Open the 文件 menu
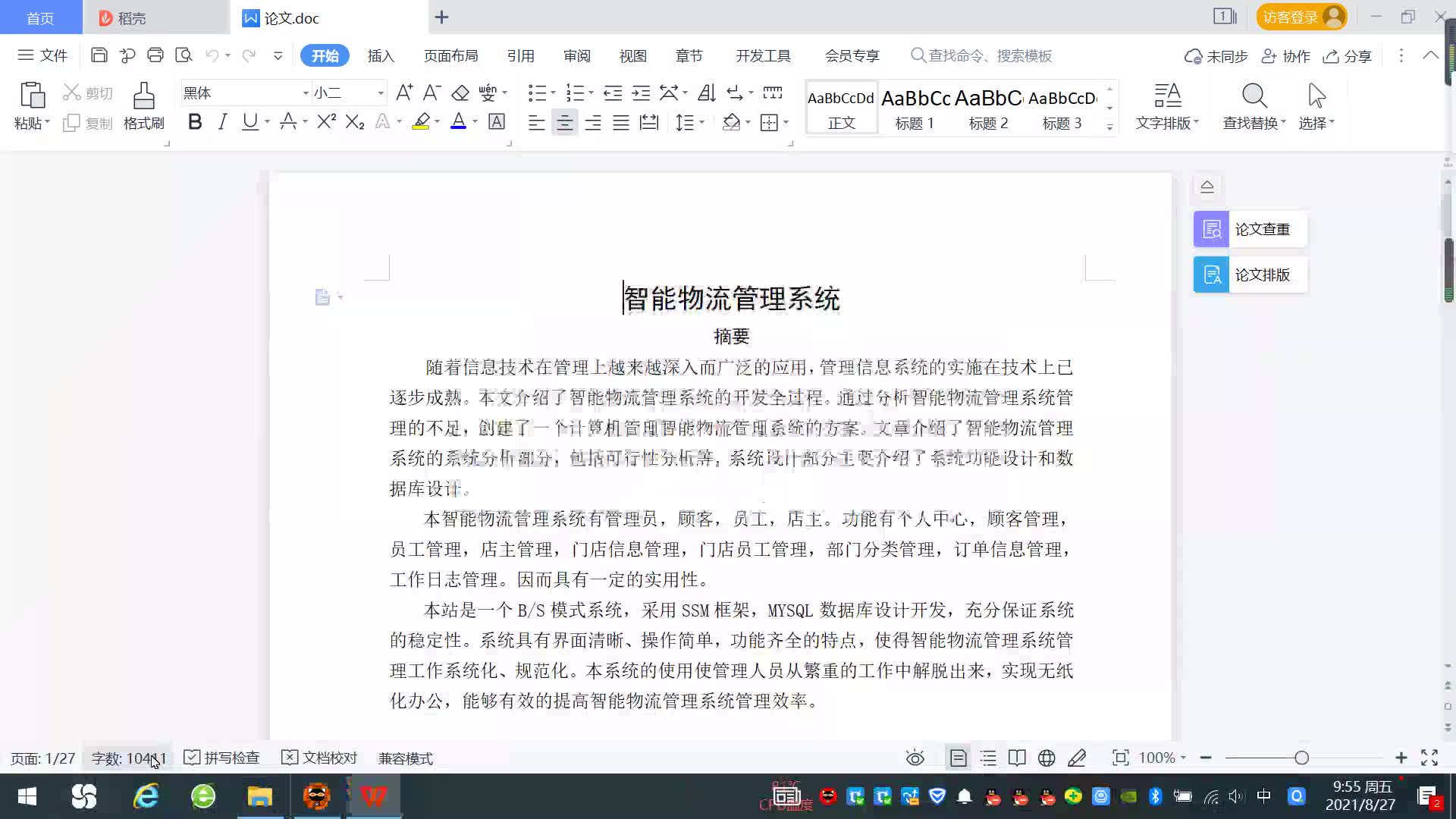Screen dimensions: 1456x819 (43, 55)
